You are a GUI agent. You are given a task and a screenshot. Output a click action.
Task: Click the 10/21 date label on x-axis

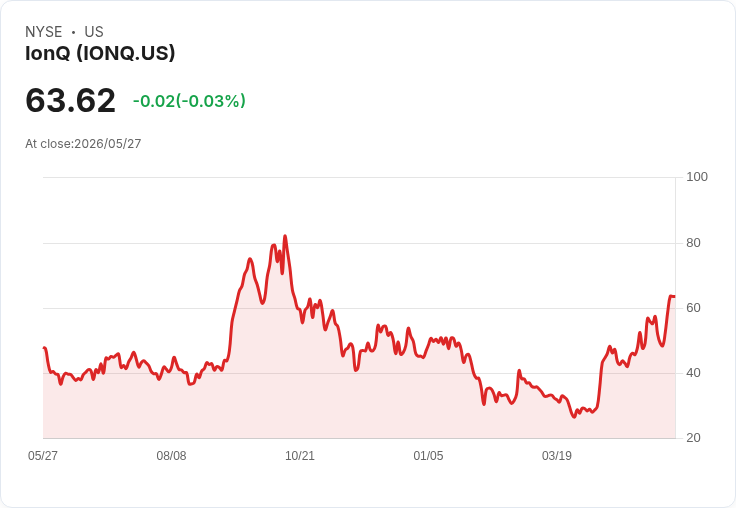point(300,455)
